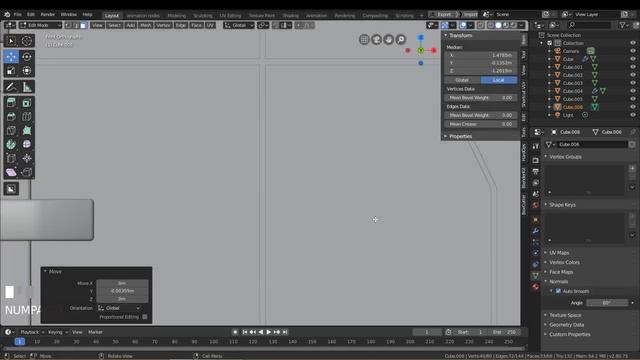Play the animation forward
640x360 pixels.
coord(269,332)
